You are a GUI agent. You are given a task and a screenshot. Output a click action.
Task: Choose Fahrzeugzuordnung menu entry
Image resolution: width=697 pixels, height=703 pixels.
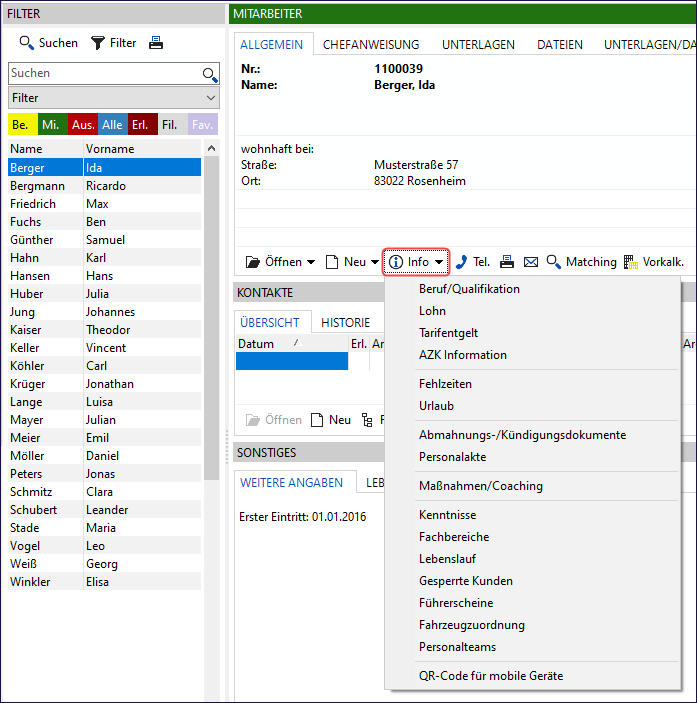tap(533, 625)
